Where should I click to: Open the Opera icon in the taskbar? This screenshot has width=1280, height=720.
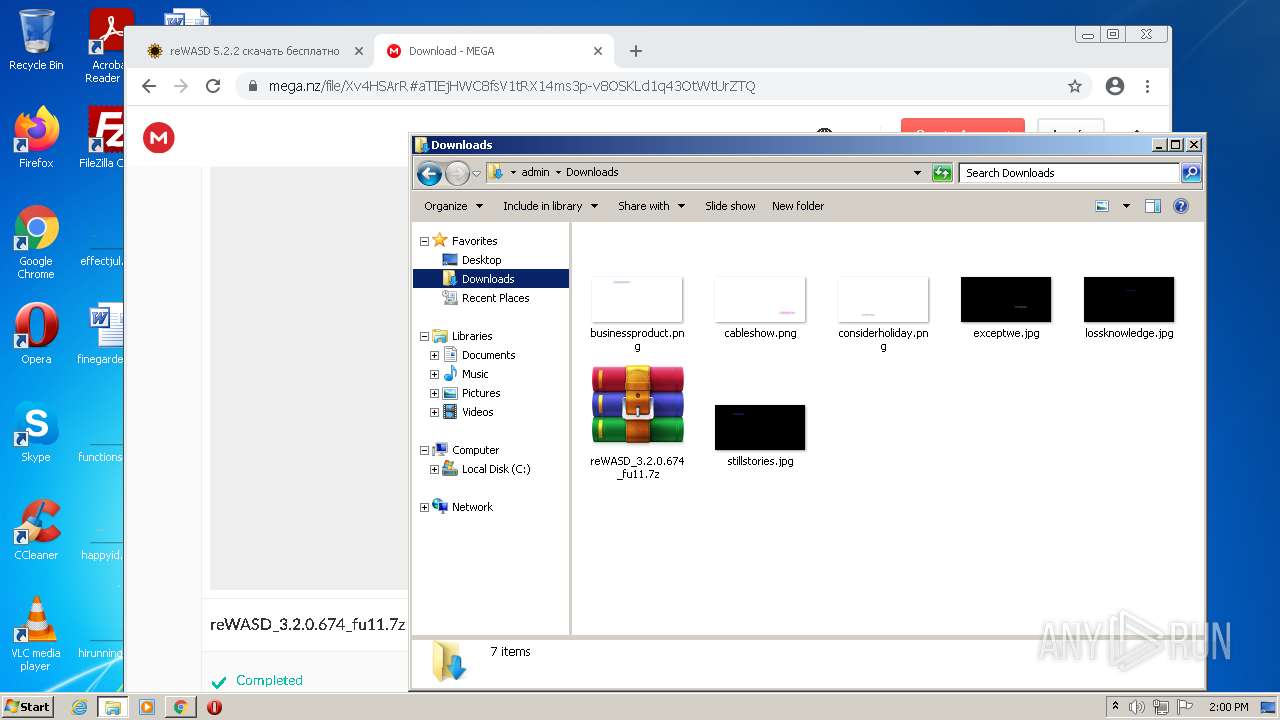214,707
